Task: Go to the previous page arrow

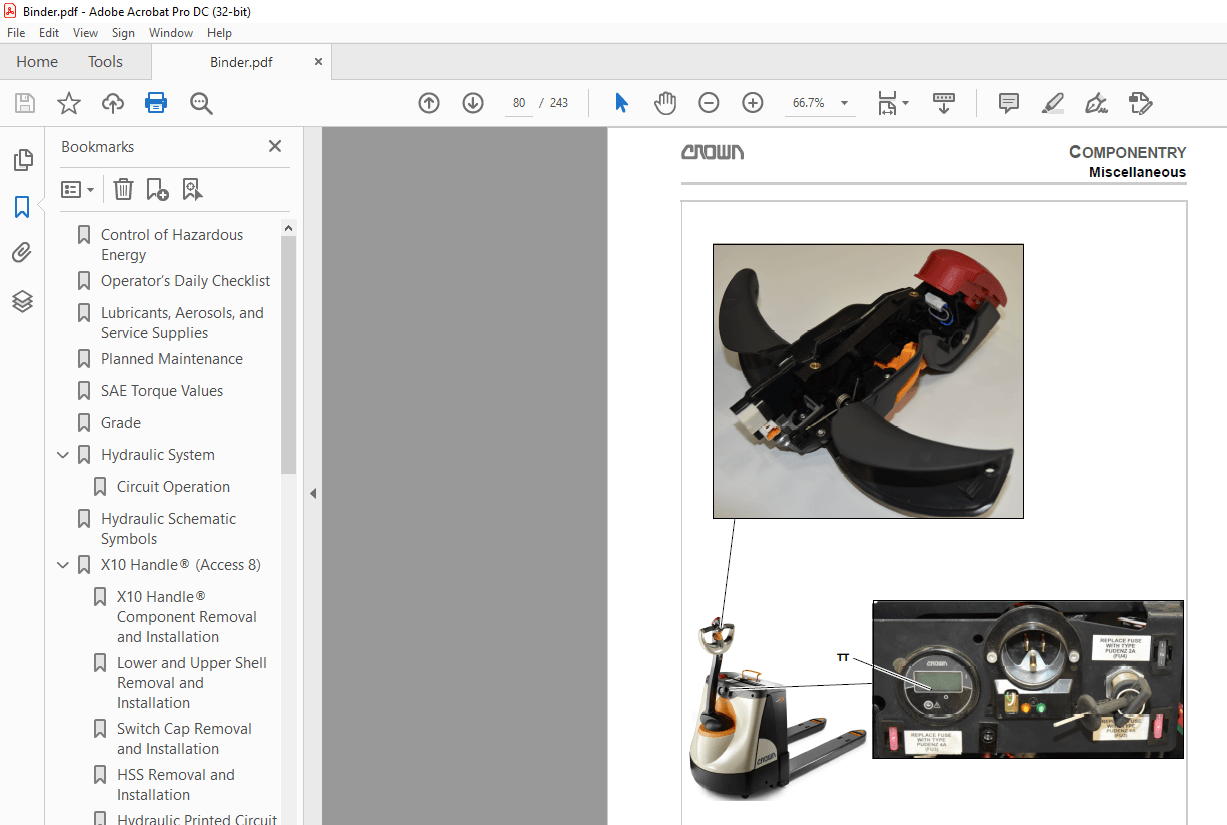Action: pyautogui.click(x=429, y=103)
